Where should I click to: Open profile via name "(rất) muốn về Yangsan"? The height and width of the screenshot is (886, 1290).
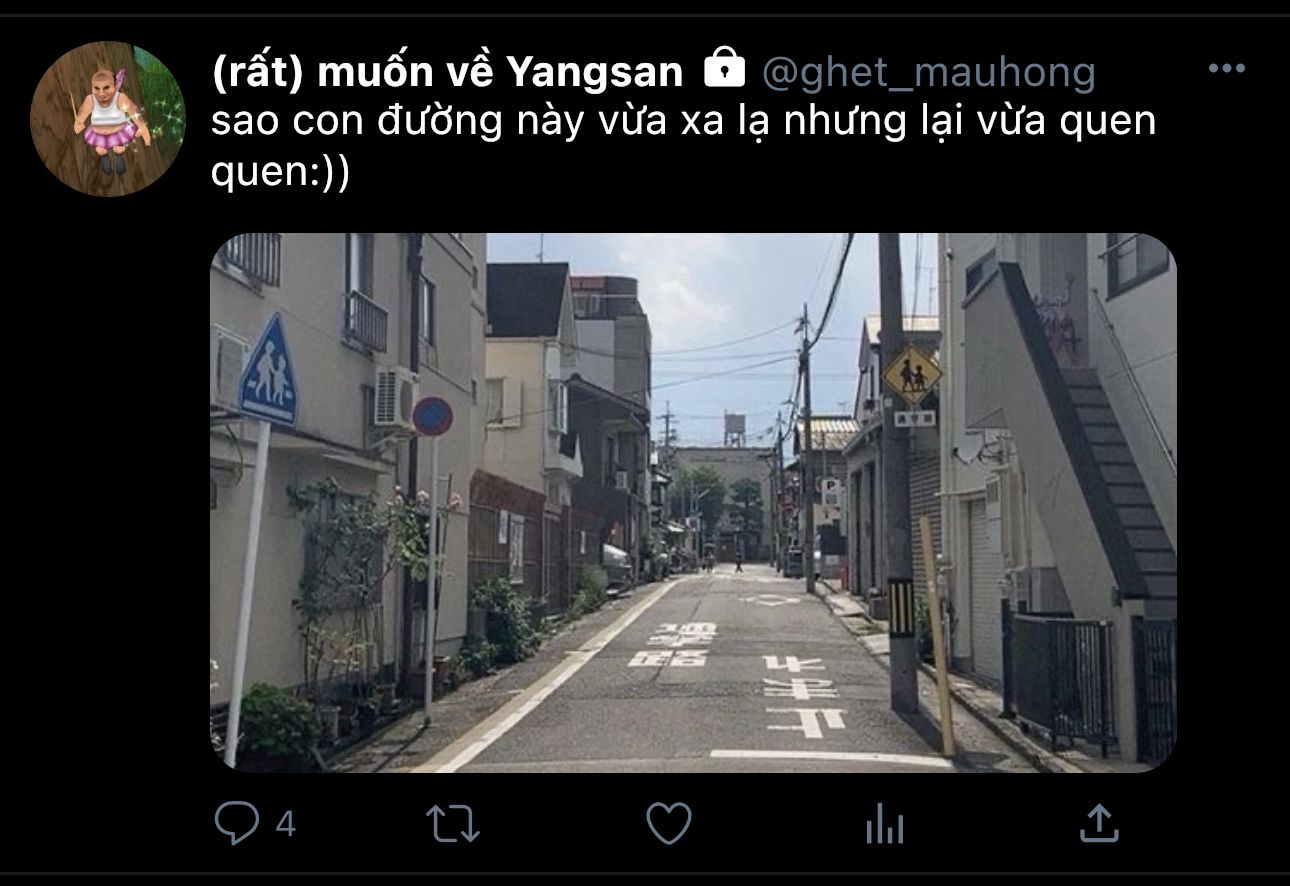[448, 72]
